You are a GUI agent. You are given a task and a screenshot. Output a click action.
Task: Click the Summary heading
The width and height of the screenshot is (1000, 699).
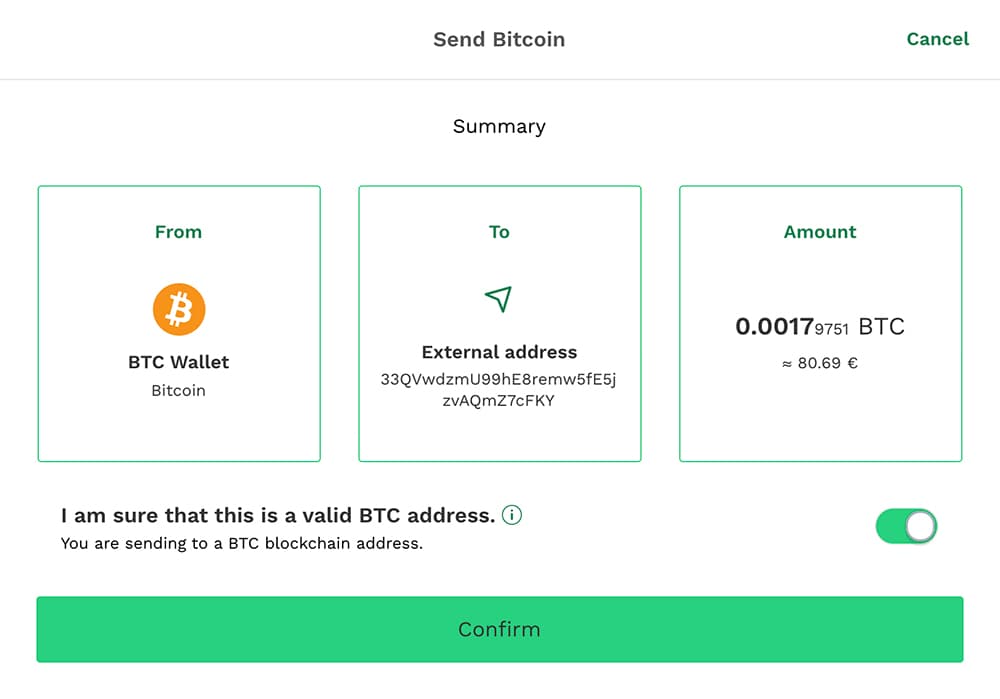pos(499,126)
